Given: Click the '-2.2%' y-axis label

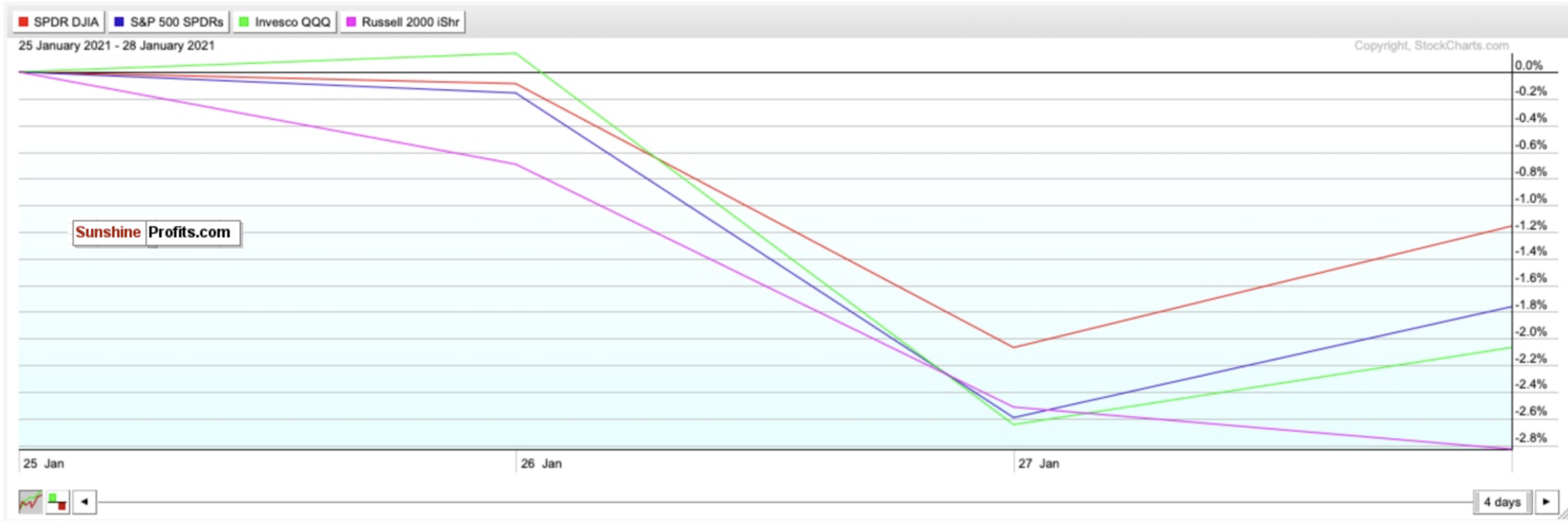Looking at the screenshot, I should (x=1531, y=359).
